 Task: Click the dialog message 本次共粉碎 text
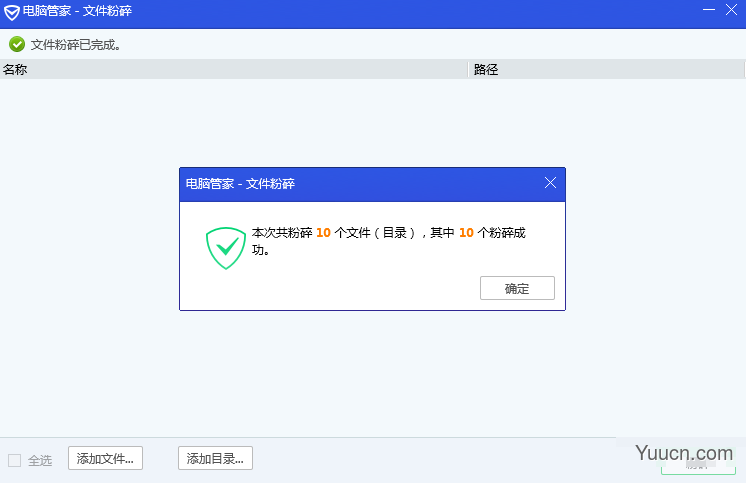[388, 241]
